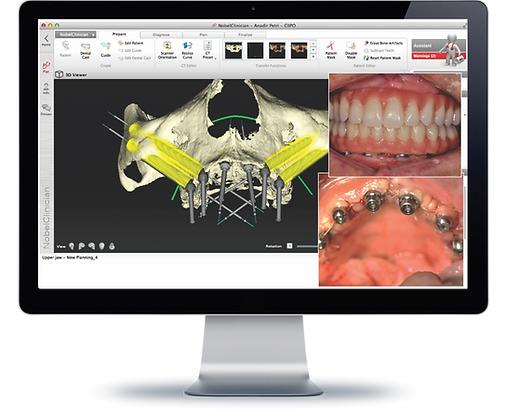Set the second head view orientation
The image size is (507, 411).
pos(81,246)
